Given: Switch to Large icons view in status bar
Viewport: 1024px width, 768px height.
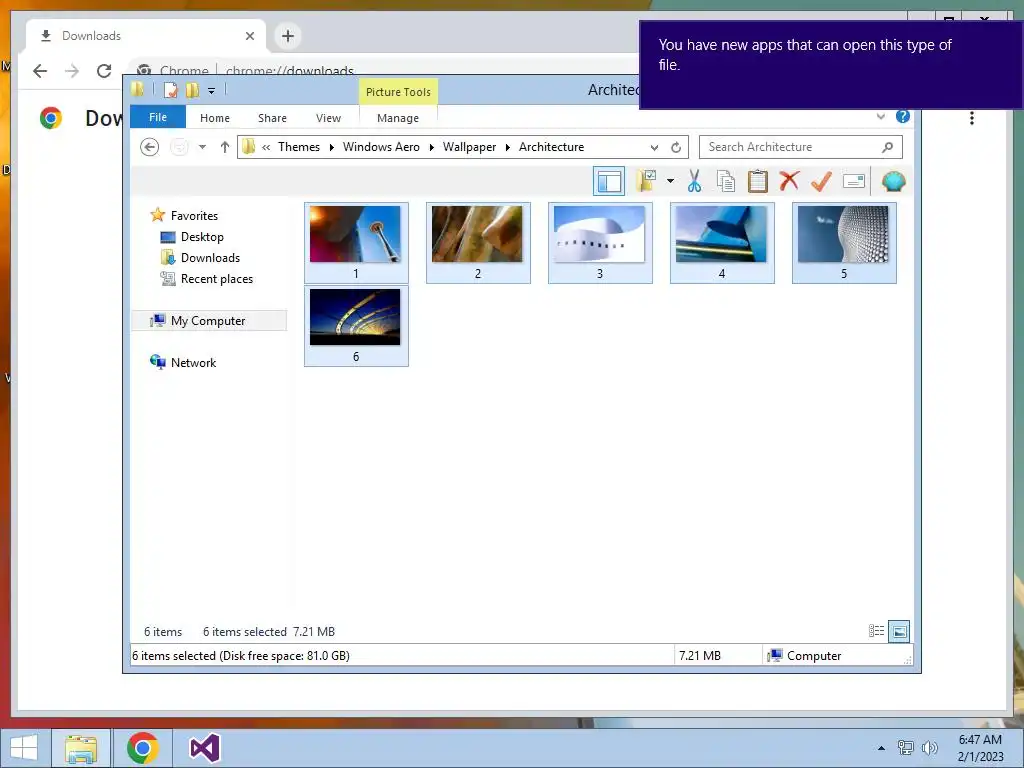Looking at the screenshot, I should coord(899,631).
